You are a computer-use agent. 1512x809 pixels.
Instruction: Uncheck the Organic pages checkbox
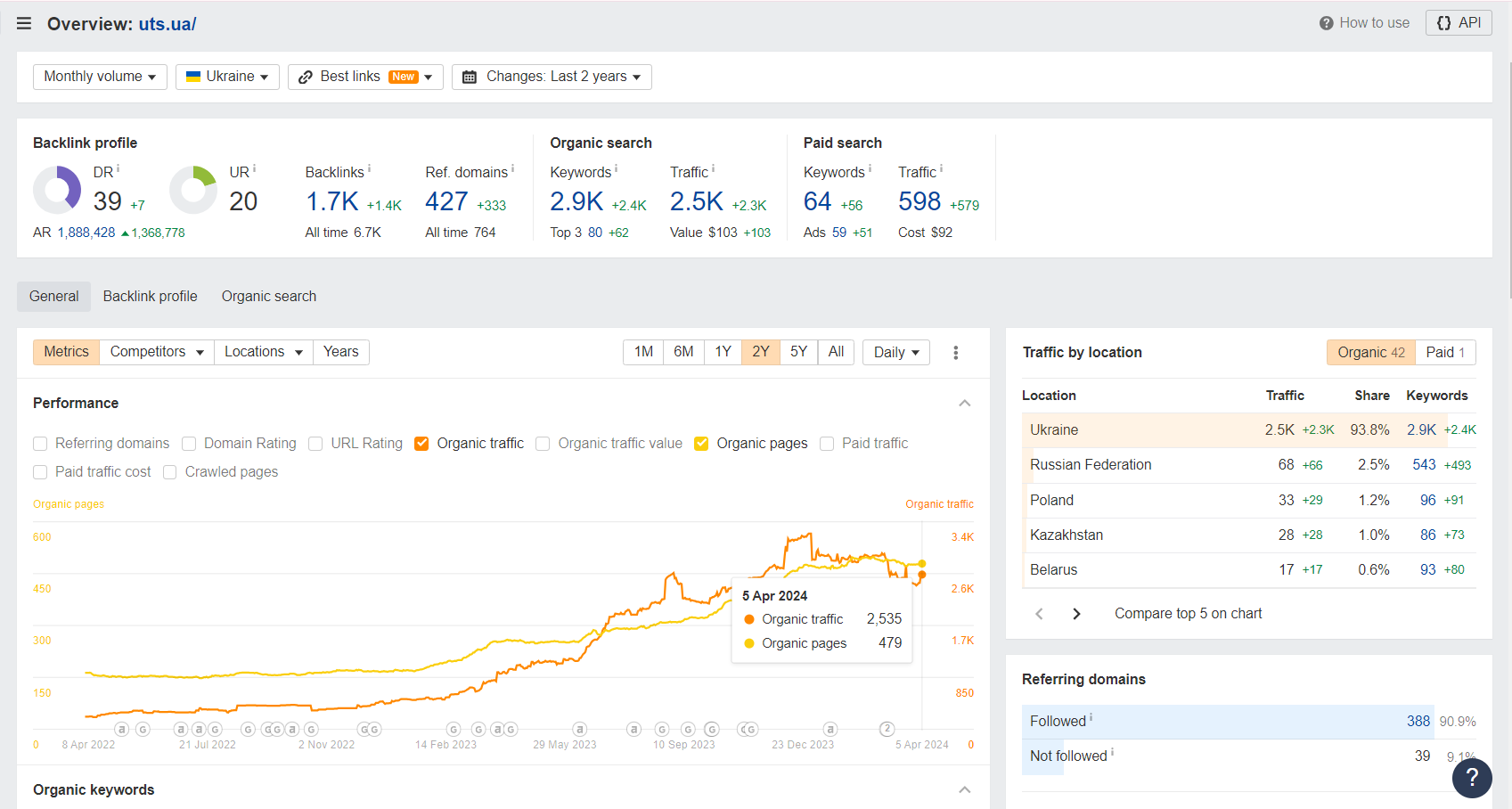[701, 444]
